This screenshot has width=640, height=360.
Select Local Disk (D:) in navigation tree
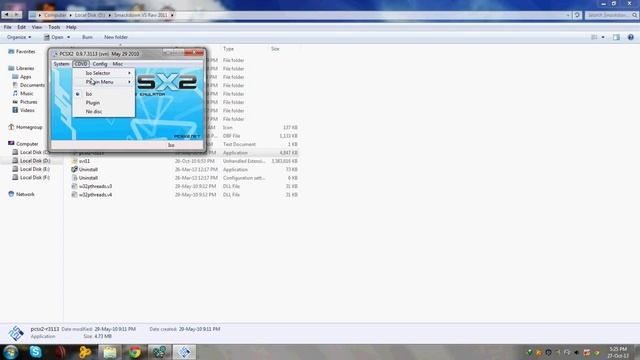pyautogui.click(x=35, y=160)
